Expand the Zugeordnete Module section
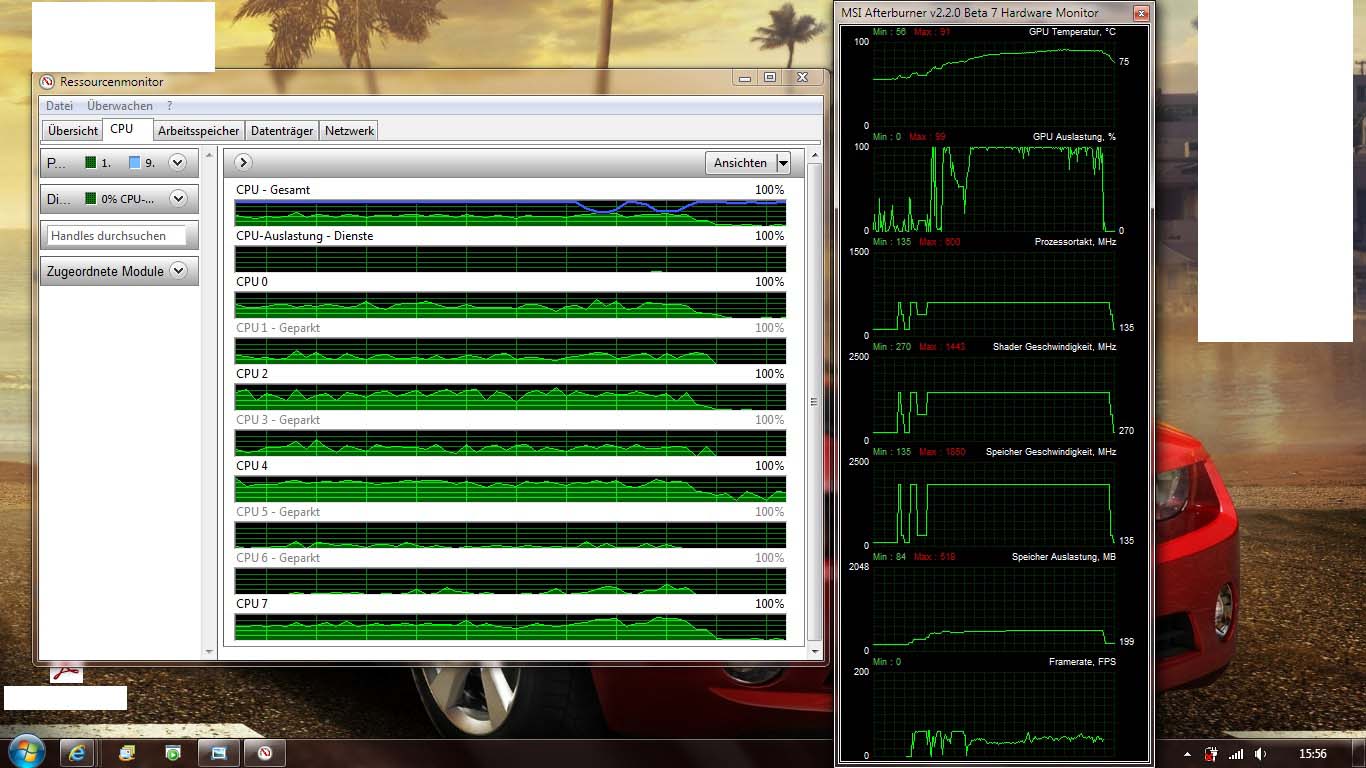This screenshot has width=1366, height=768. 178,271
